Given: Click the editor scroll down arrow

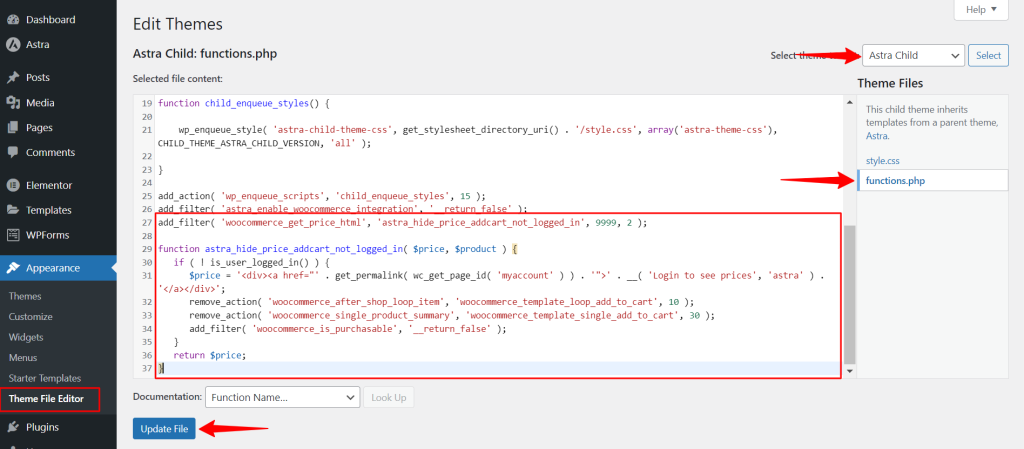Looking at the screenshot, I should click(849, 371).
